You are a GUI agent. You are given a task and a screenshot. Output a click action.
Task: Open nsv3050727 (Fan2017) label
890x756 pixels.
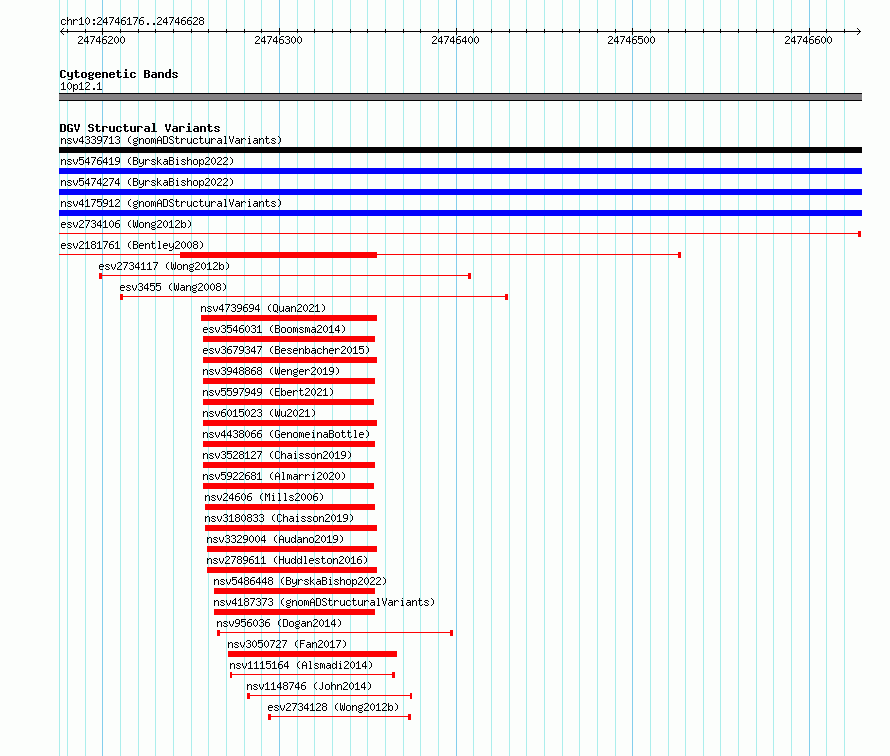[x=287, y=644]
